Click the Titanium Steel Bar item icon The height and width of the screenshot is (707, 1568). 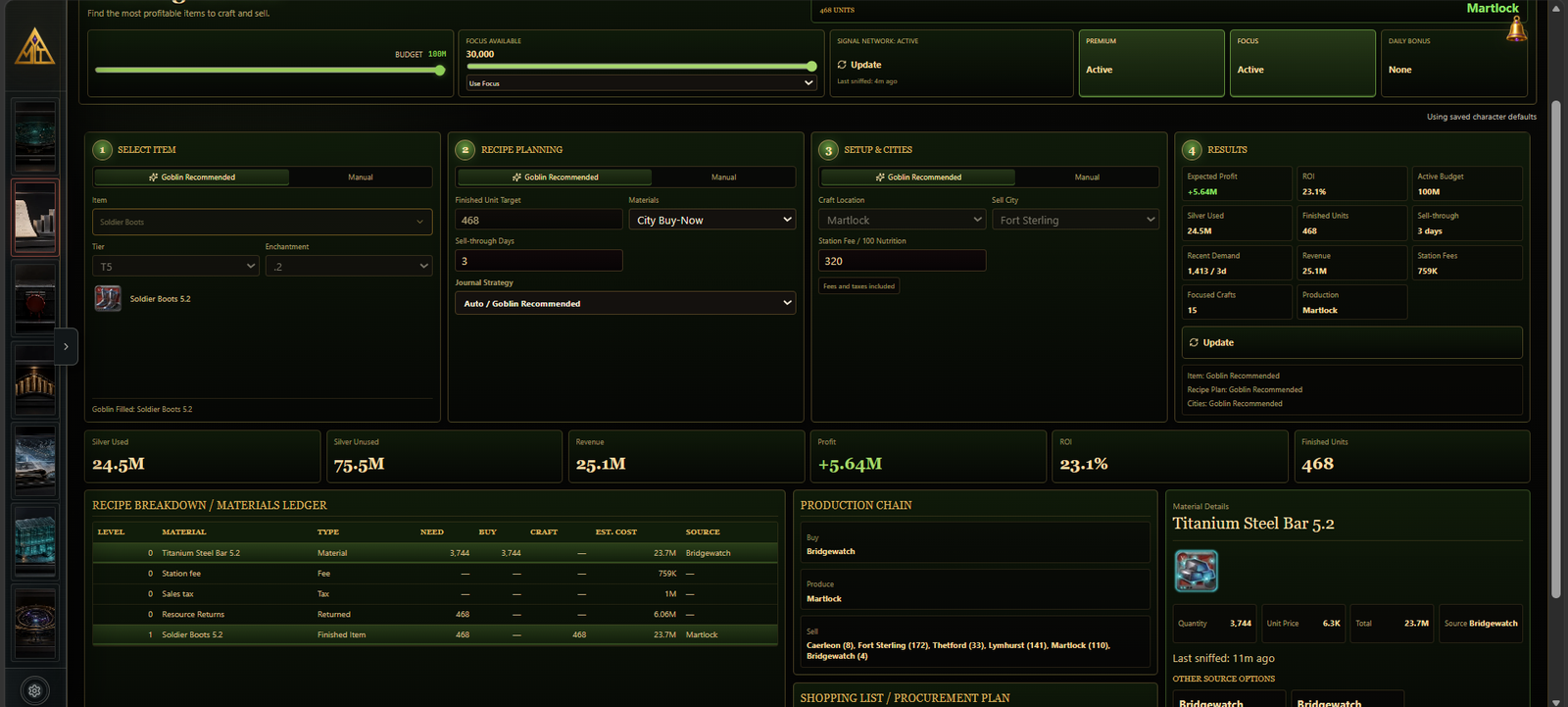coord(1196,571)
